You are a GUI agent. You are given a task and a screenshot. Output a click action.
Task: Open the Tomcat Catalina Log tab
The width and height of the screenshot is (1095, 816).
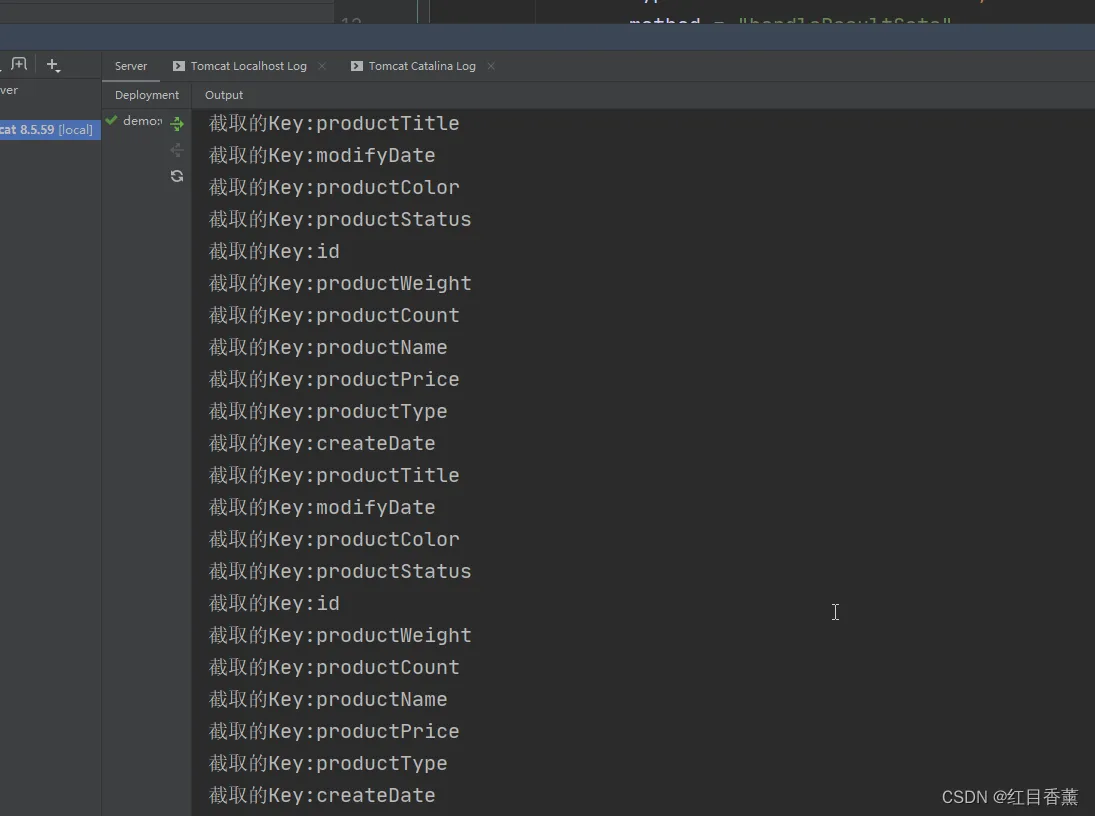click(x=422, y=66)
